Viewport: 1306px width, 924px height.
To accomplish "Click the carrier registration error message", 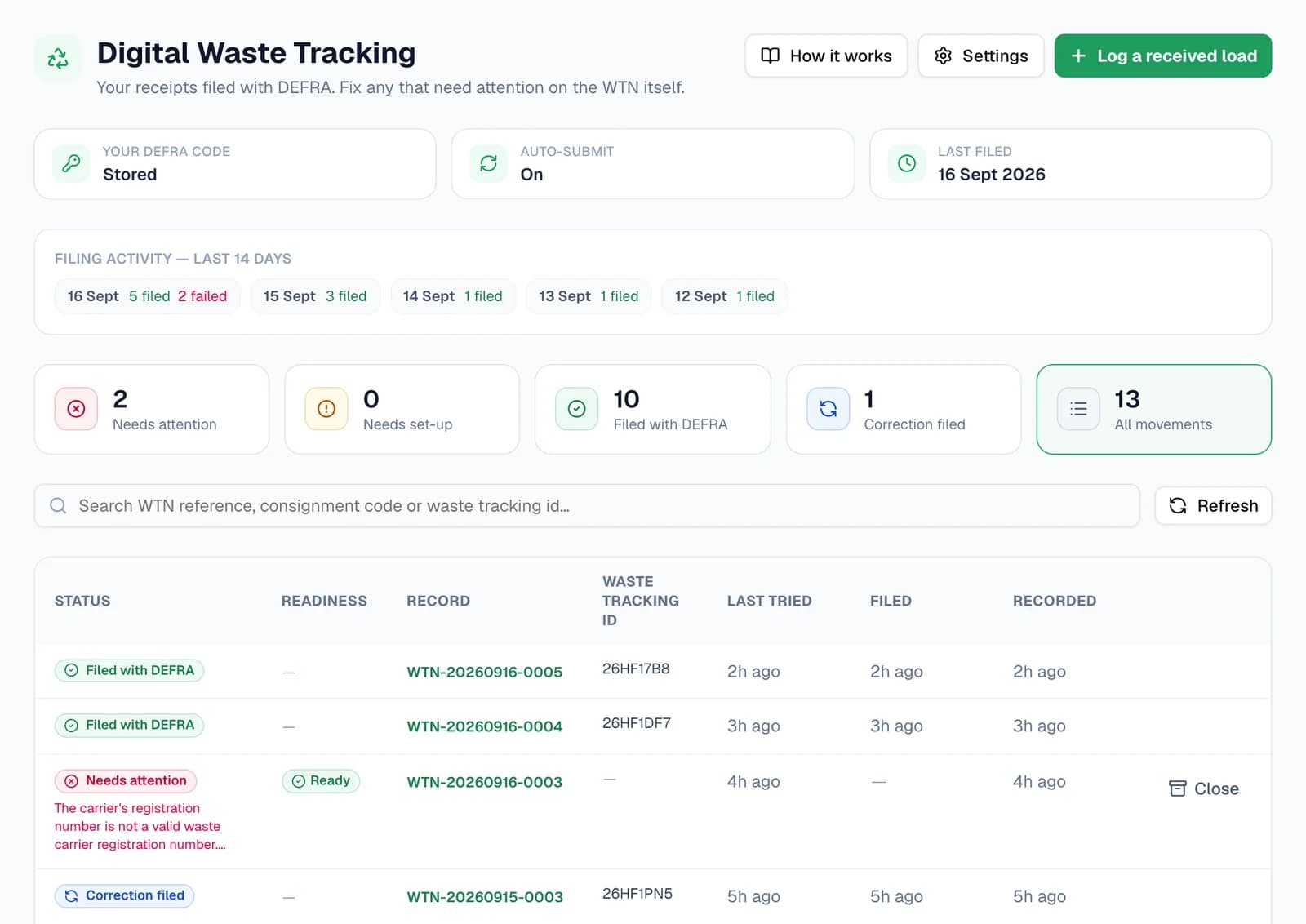I will tap(140, 826).
